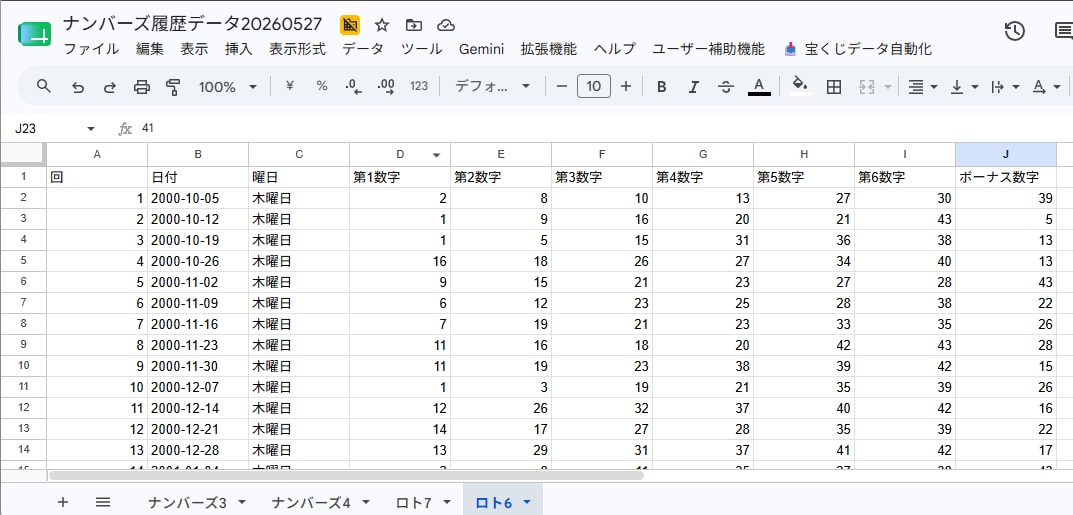Open the borders tool
1073x515 pixels.
pyautogui.click(x=833, y=87)
